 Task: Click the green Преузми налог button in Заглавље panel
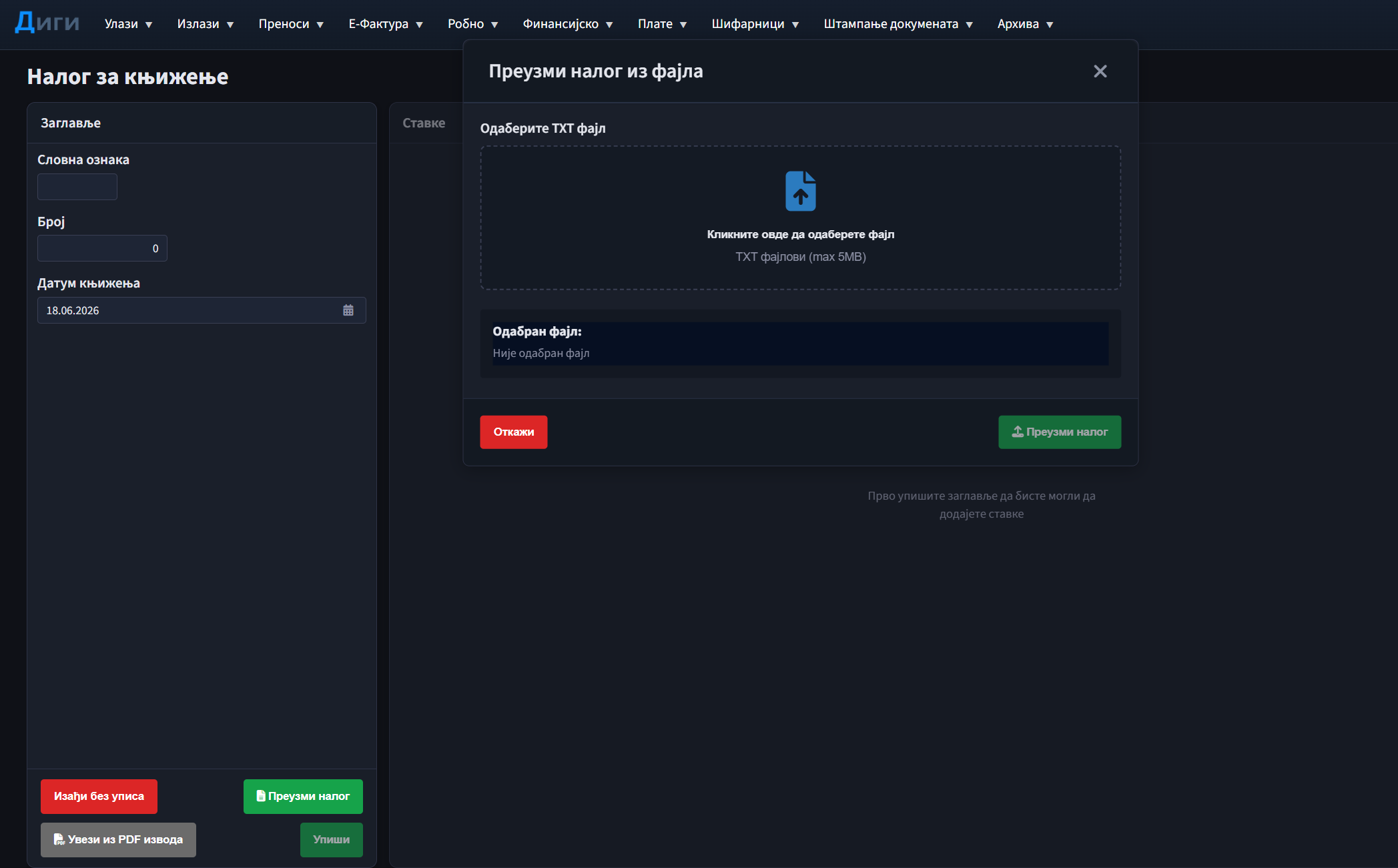click(303, 797)
